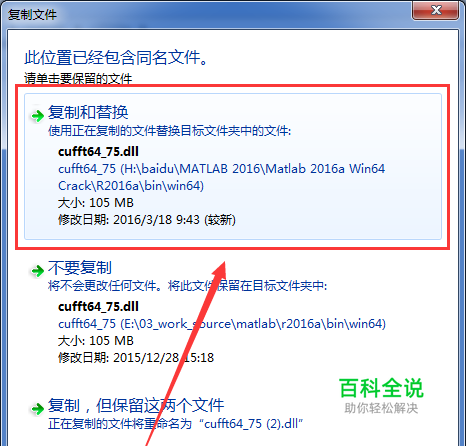The image size is (466, 446).
Task: Click the 修改日期: 2015/12/28 15:18 text
Action: tap(136, 358)
